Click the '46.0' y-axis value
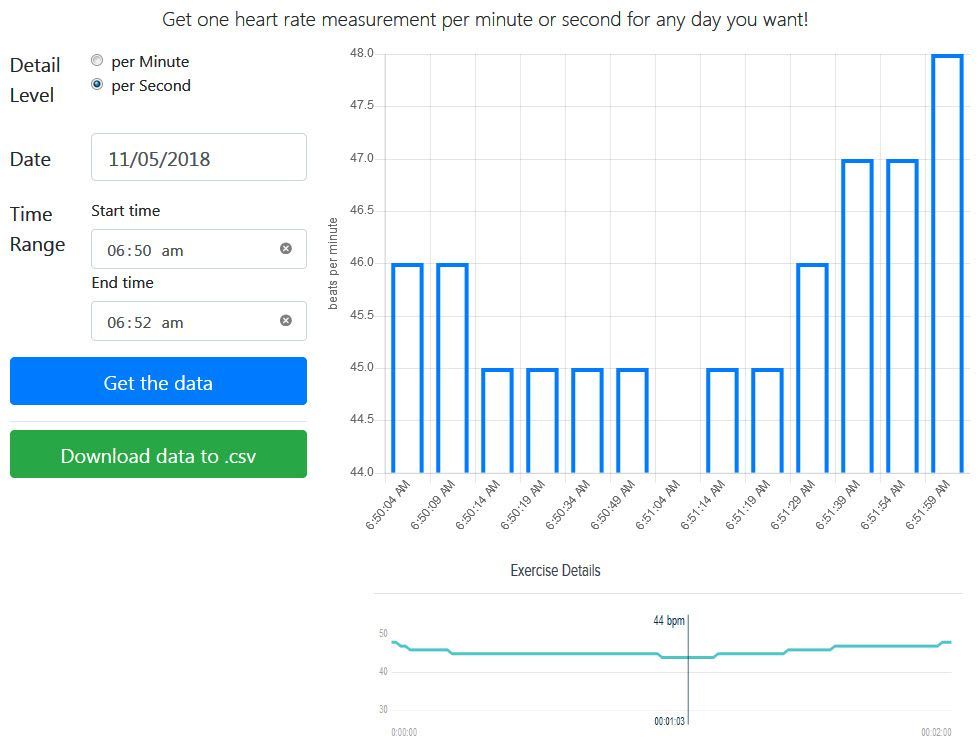The height and width of the screenshot is (747, 980). point(362,263)
